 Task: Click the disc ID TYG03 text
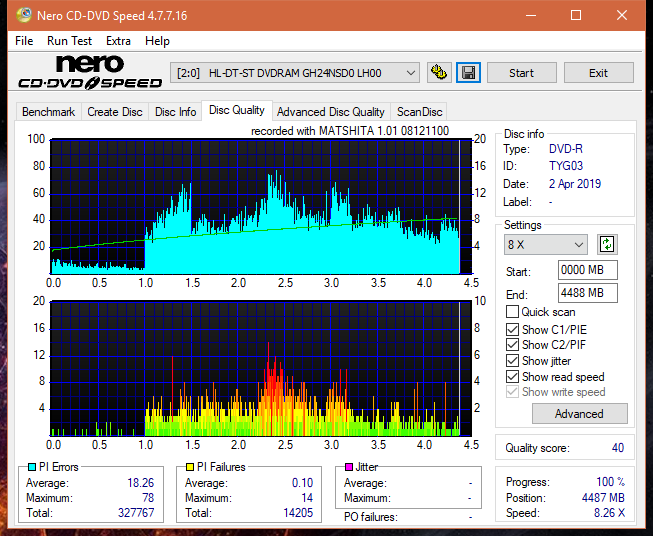[x=566, y=166]
